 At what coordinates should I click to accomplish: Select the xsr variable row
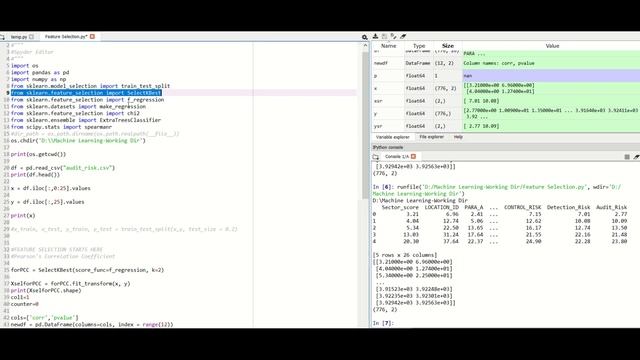(x=506, y=101)
